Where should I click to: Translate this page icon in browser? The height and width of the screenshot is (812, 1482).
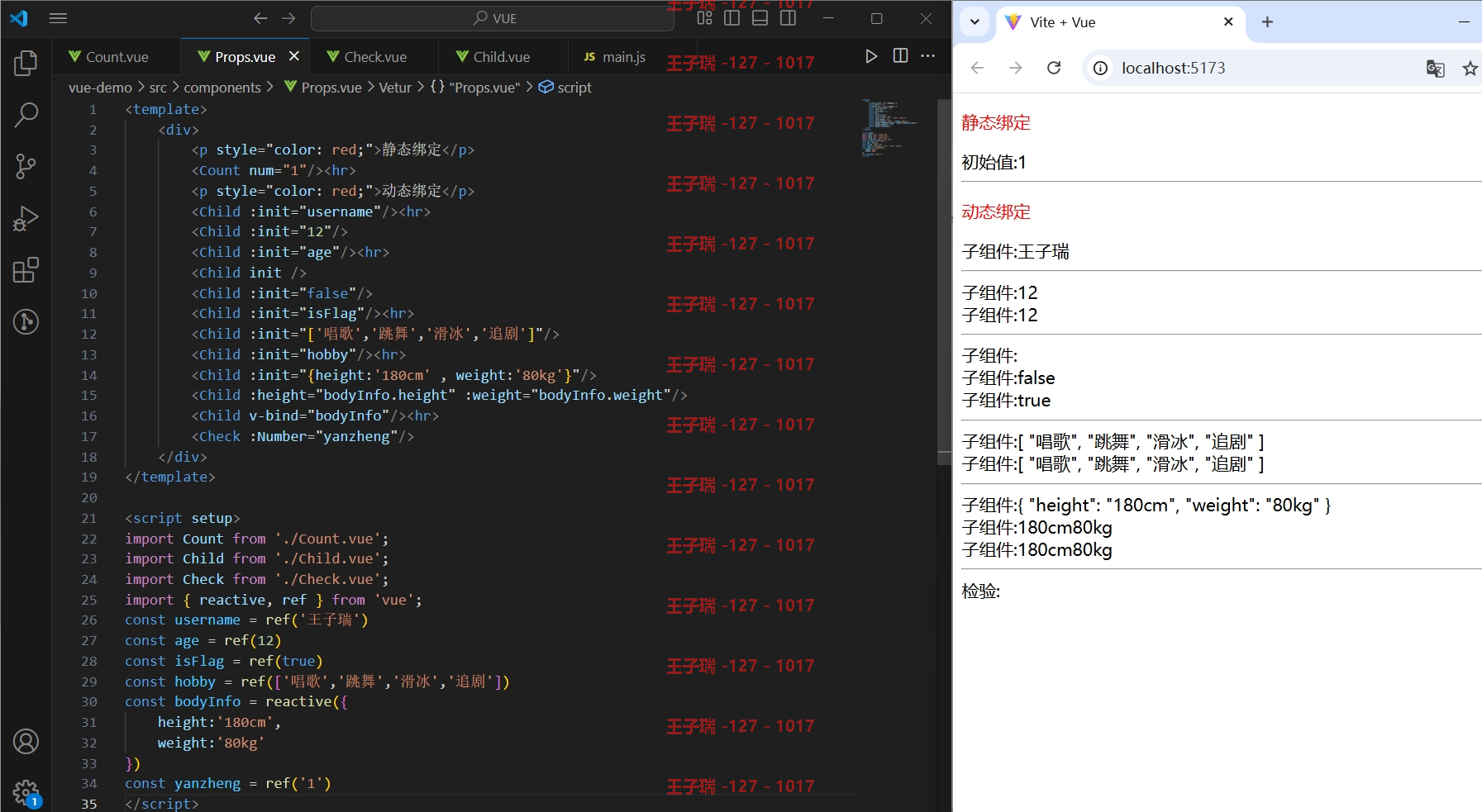1435,69
